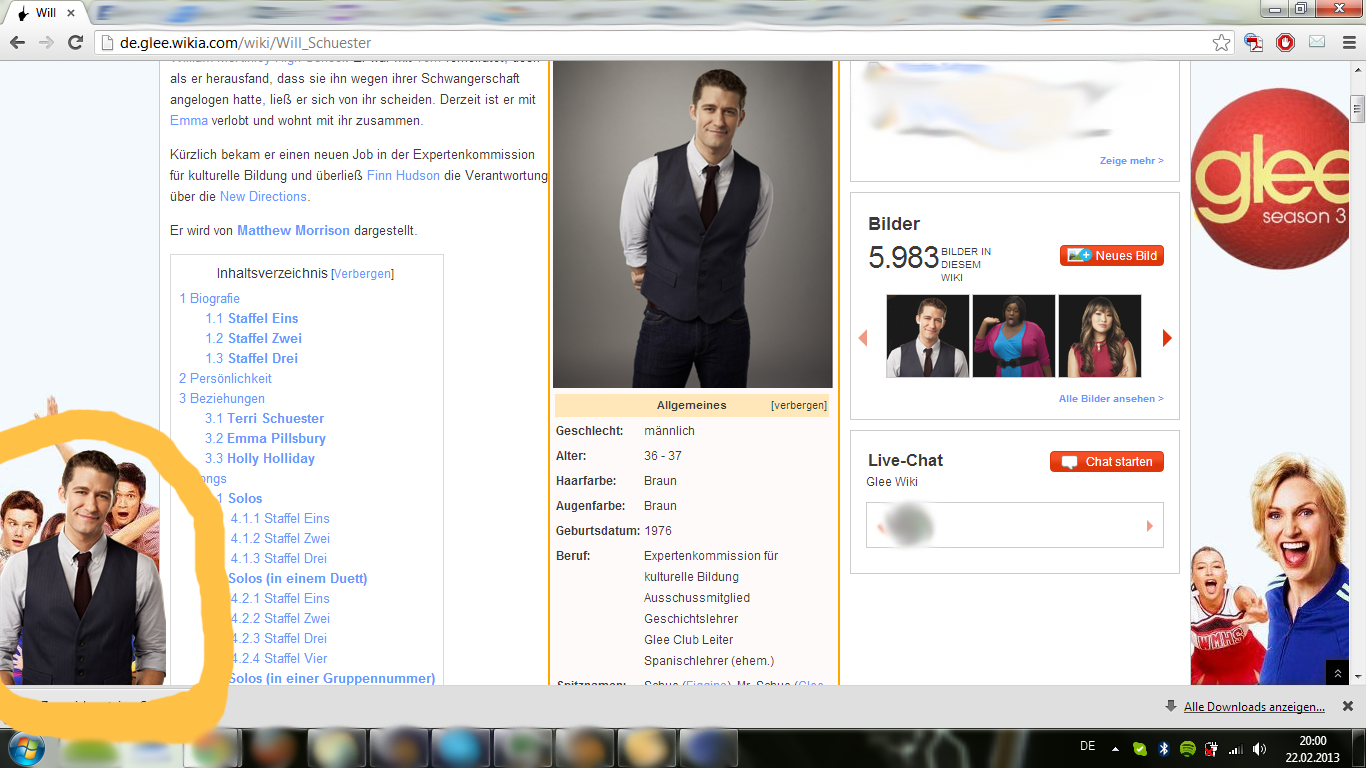Open the Alle Bilder ansehen link
The width and height of the screenshot is (1366, 768).
[1111, 399]
